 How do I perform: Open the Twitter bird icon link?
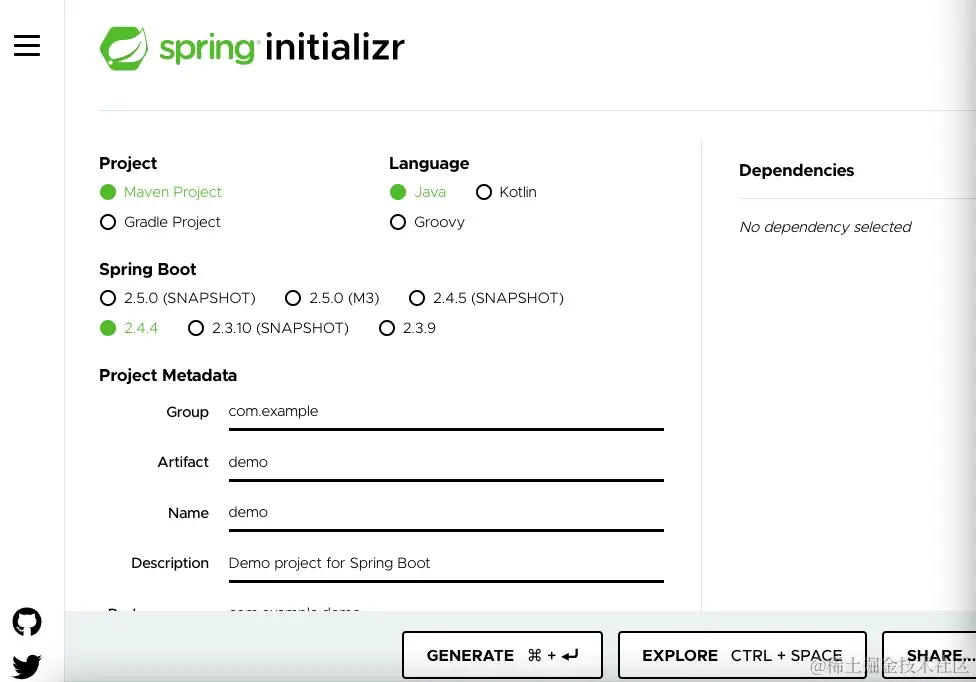tap(27, 666)
